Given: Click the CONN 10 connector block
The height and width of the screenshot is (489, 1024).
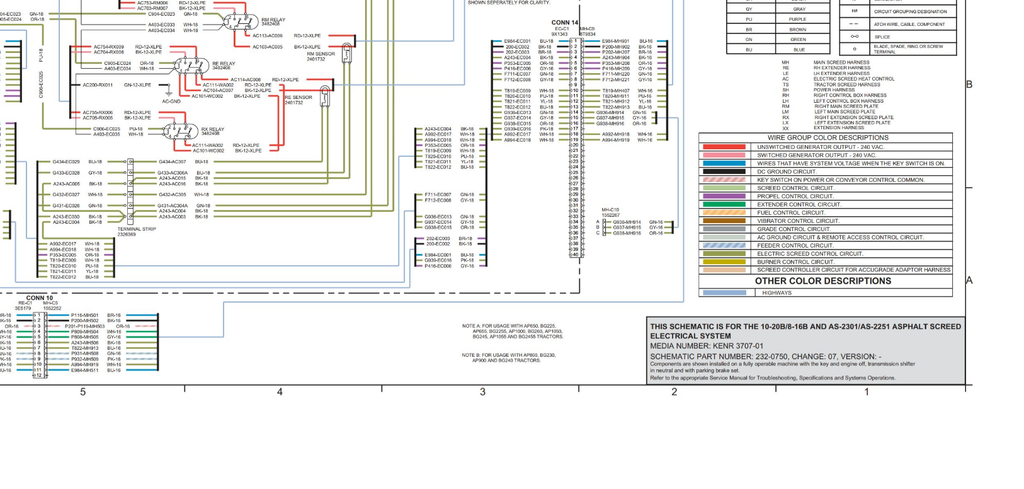Looking at the screenshot, I should pos(40,345).
